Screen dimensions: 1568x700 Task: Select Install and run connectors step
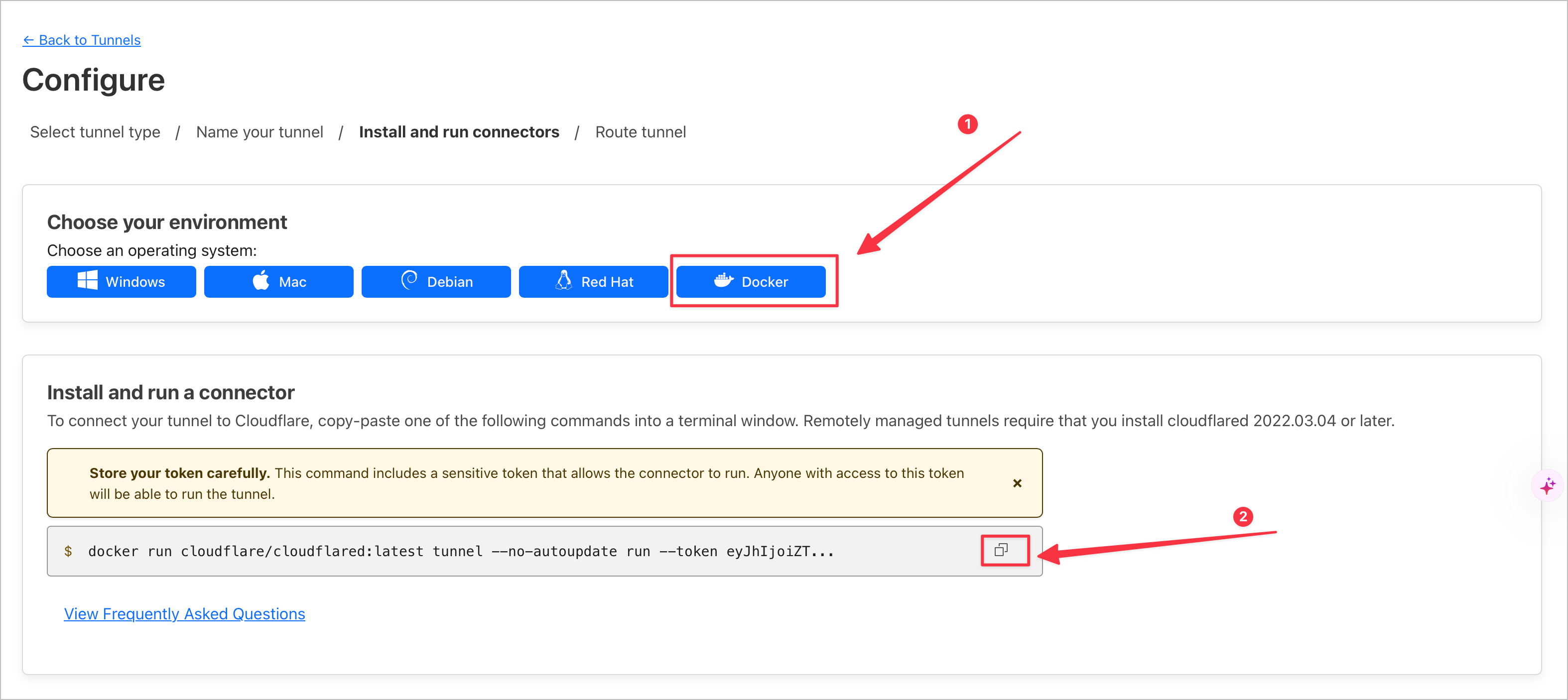coord(459,132)
